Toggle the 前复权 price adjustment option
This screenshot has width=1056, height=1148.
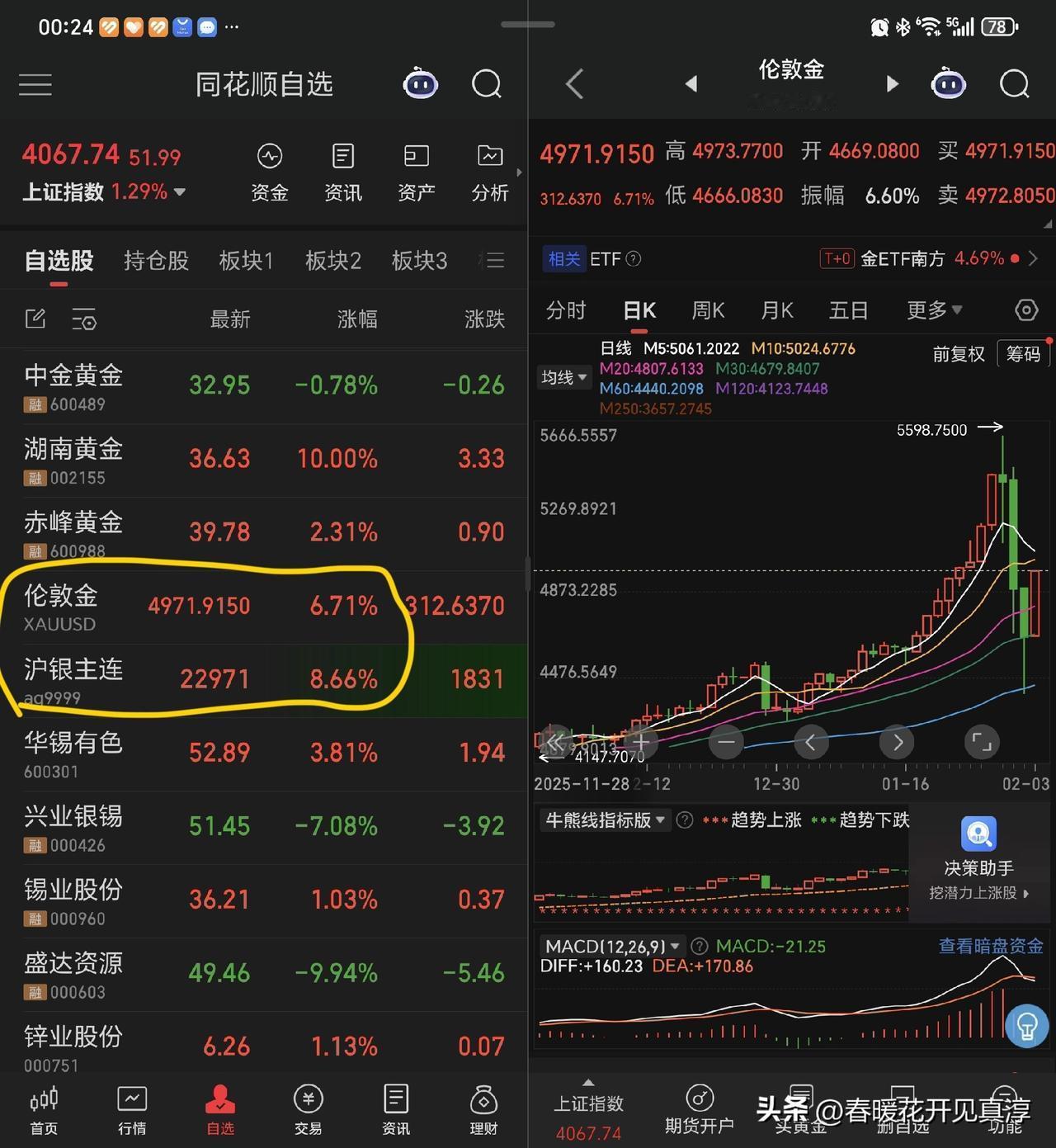[x=959, y=354]
